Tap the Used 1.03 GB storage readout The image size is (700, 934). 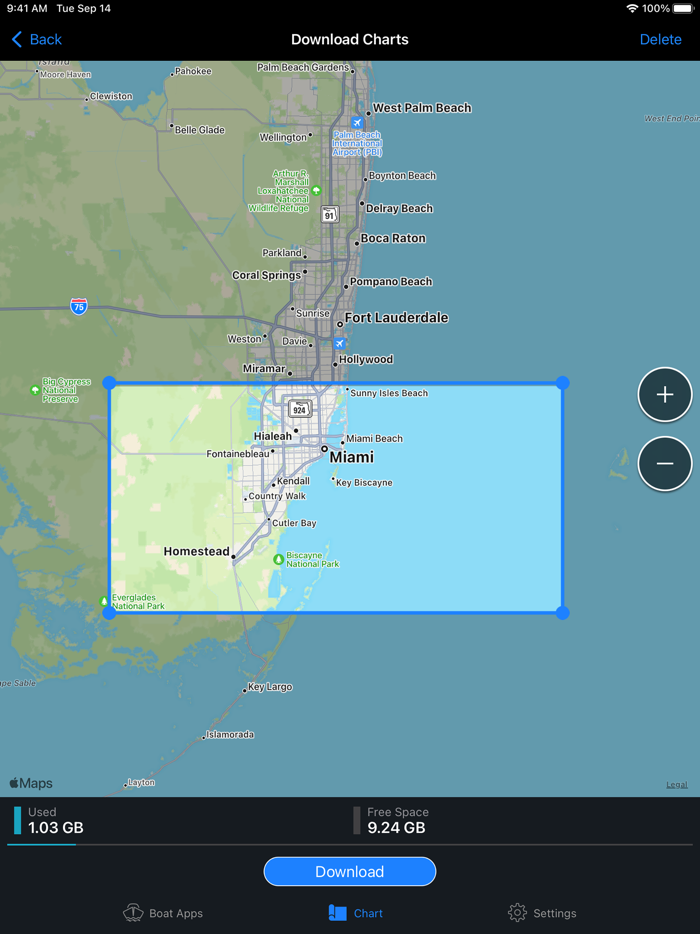pos(49,820)
